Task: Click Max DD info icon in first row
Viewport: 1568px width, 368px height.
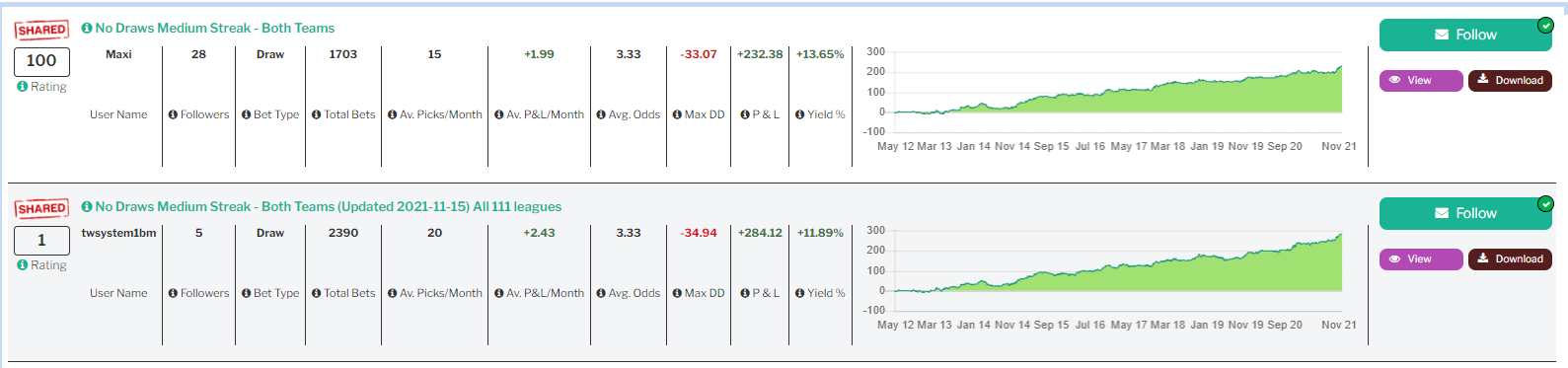Action: 677,114
